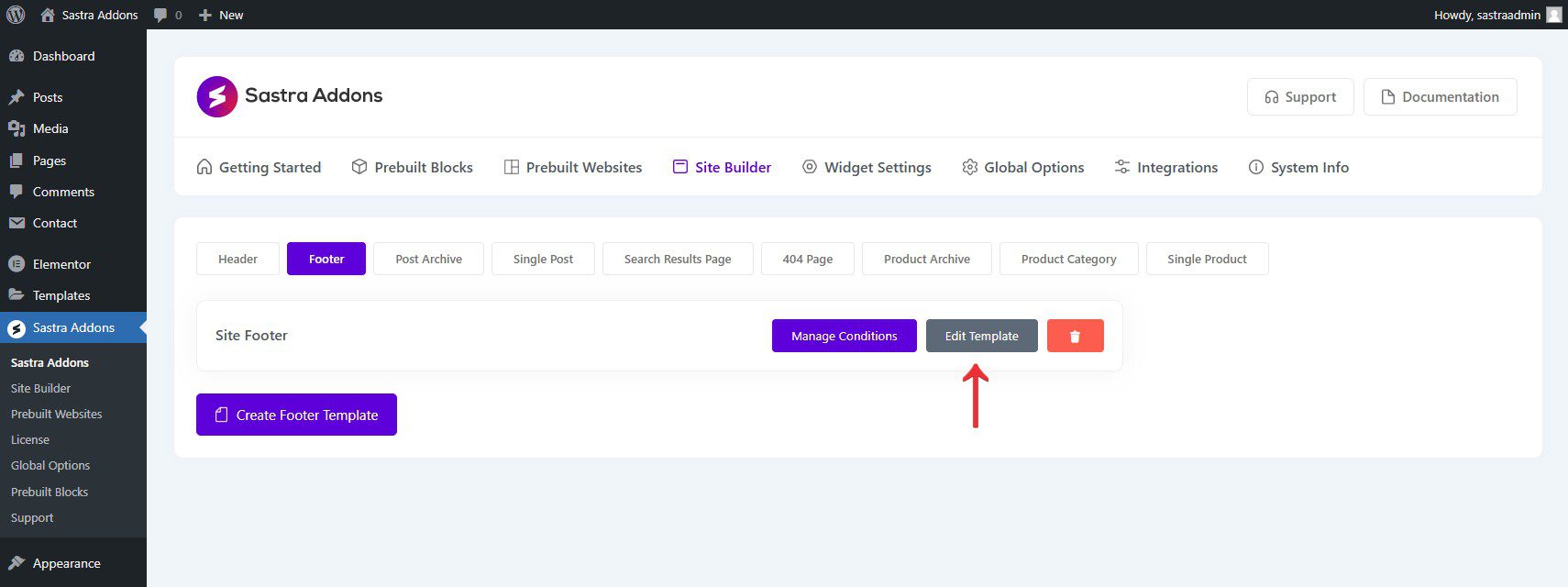Open the Site Builder tab
The height and width of the screenshot is (587, 1568).
click(x=722, y=167)
